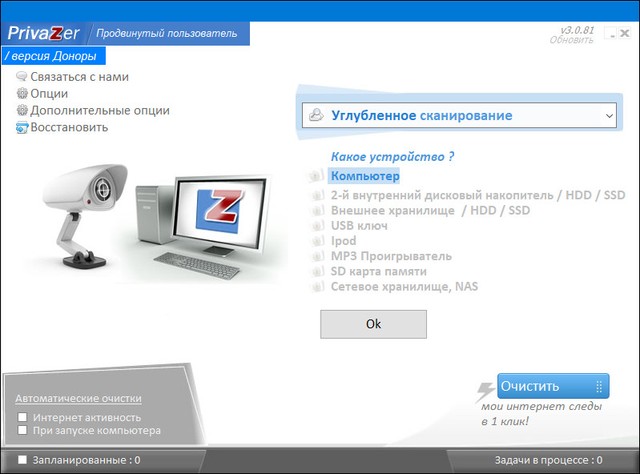This screenshot has width=640, height=474.
Task: Select SD карта памяти option
Action: 378,271
